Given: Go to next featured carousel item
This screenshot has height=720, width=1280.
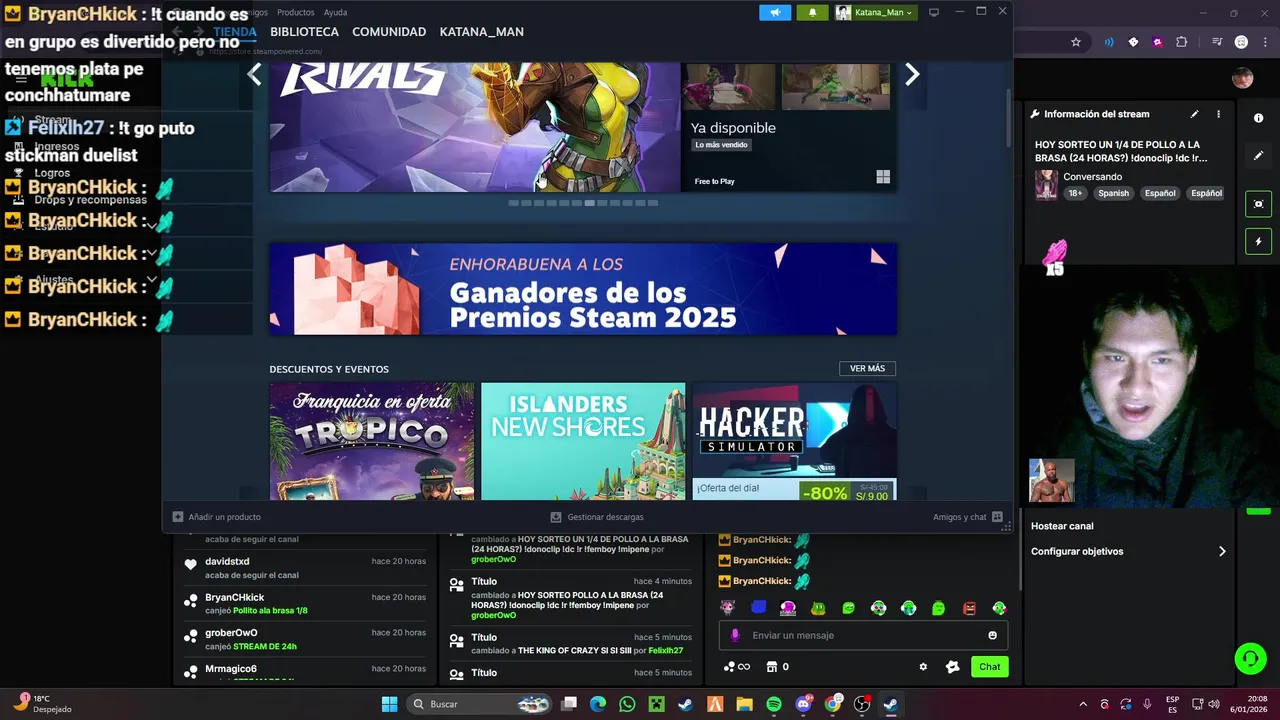Looking at the screenshot, I should 912,74.
